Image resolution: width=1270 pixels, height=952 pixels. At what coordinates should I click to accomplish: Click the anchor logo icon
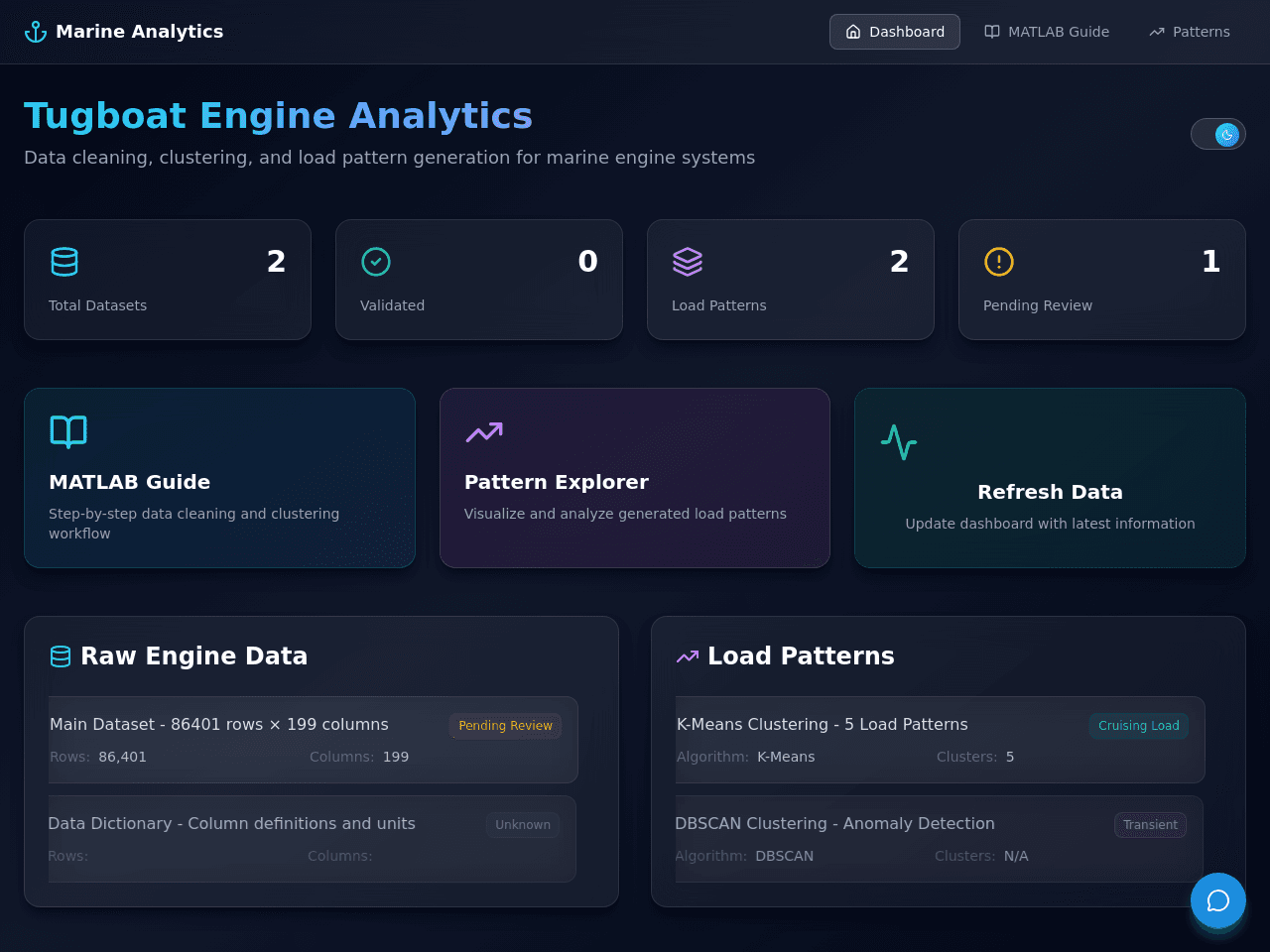[x=36, y=32]
